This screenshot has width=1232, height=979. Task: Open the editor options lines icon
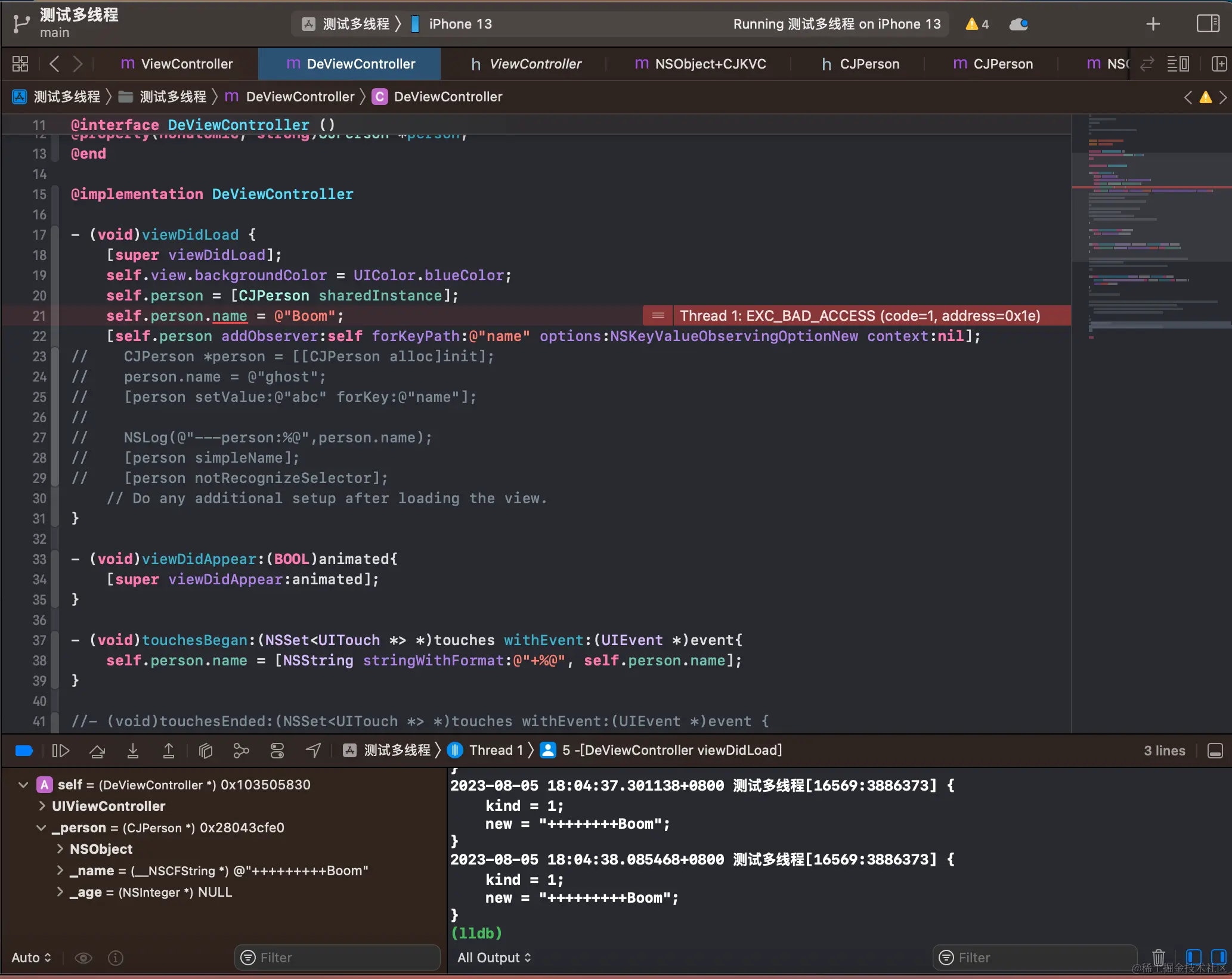(1178, 64)
